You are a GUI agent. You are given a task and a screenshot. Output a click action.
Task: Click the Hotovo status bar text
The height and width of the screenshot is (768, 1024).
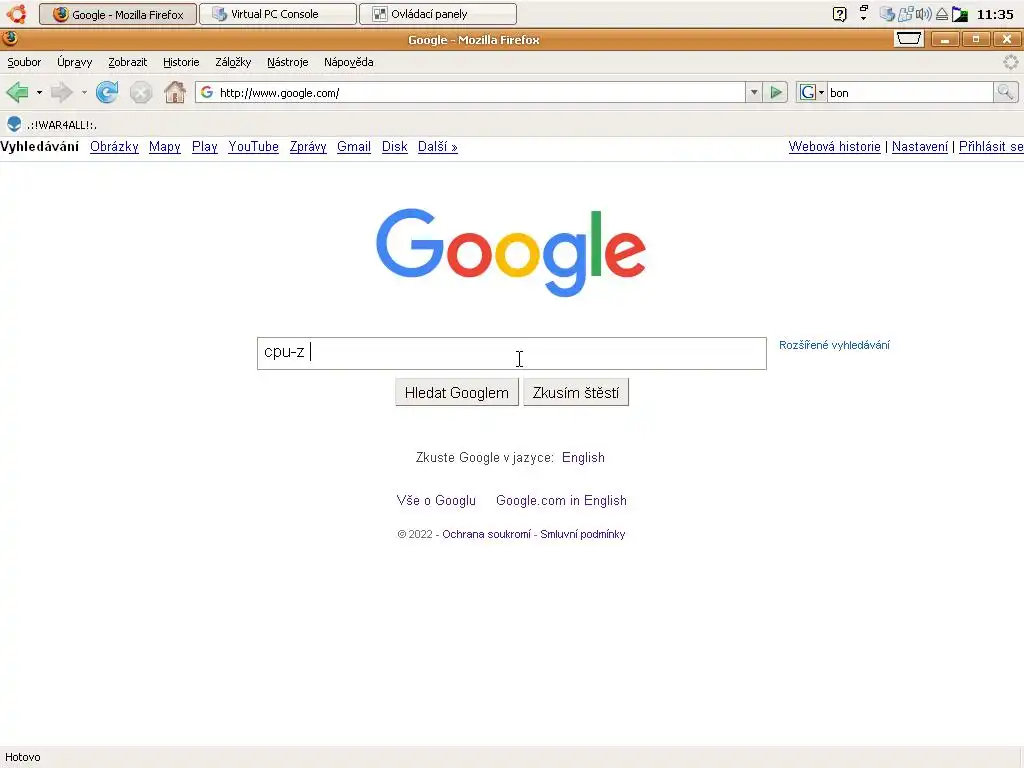pos(23,757)
